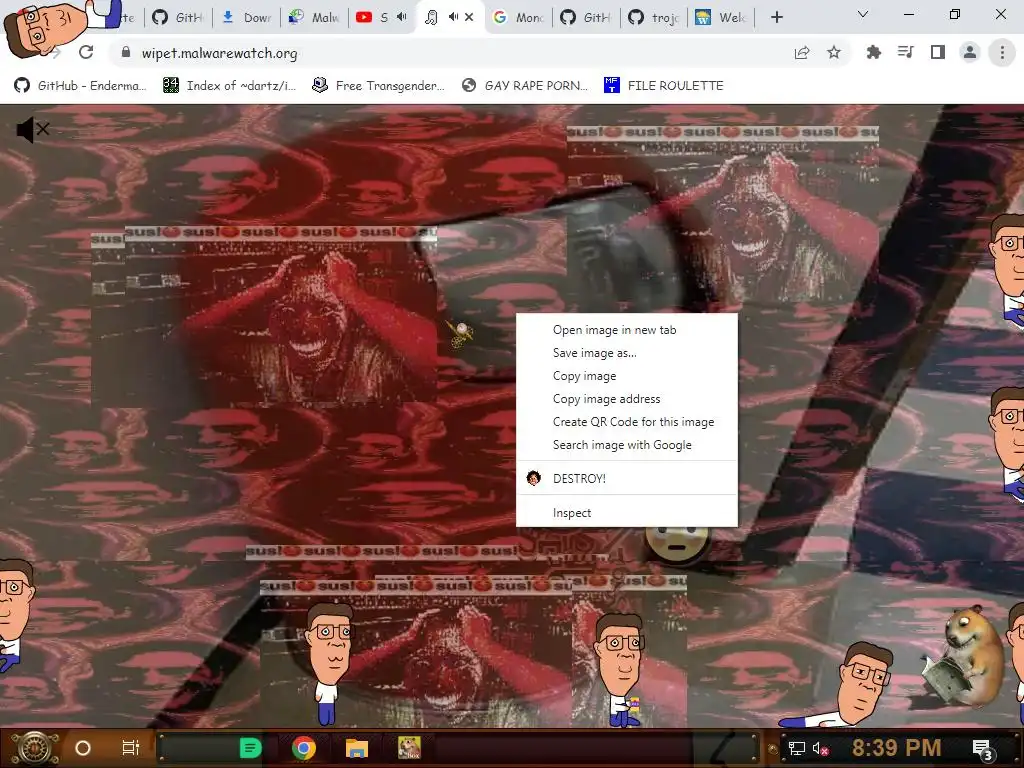This screenshot has height=768, width=1024.
Task: Open the steampunk Start button
Action: (x=34, y=748)
